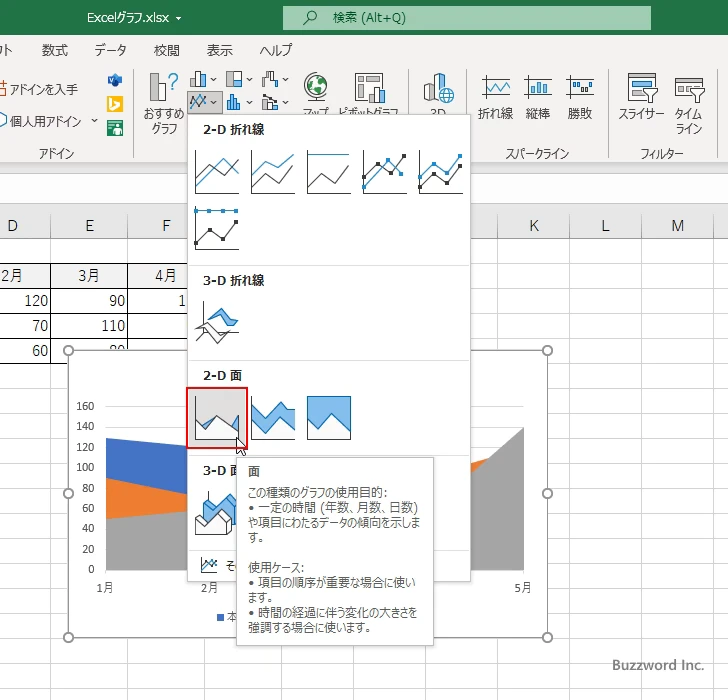The width and height of the screenshot is (728, 700).
Task: Select column header K
Action: [533, 226]
